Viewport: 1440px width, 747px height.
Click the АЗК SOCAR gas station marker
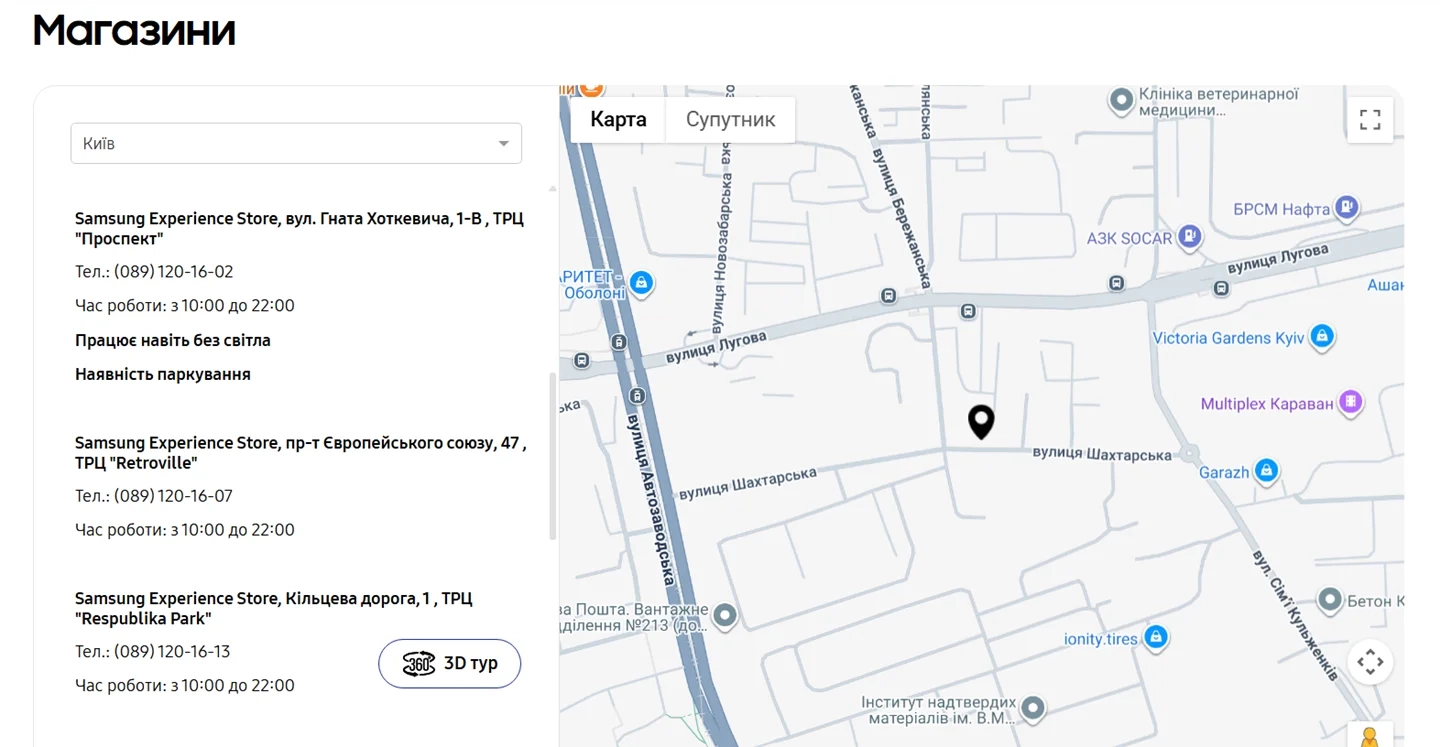1189,237
